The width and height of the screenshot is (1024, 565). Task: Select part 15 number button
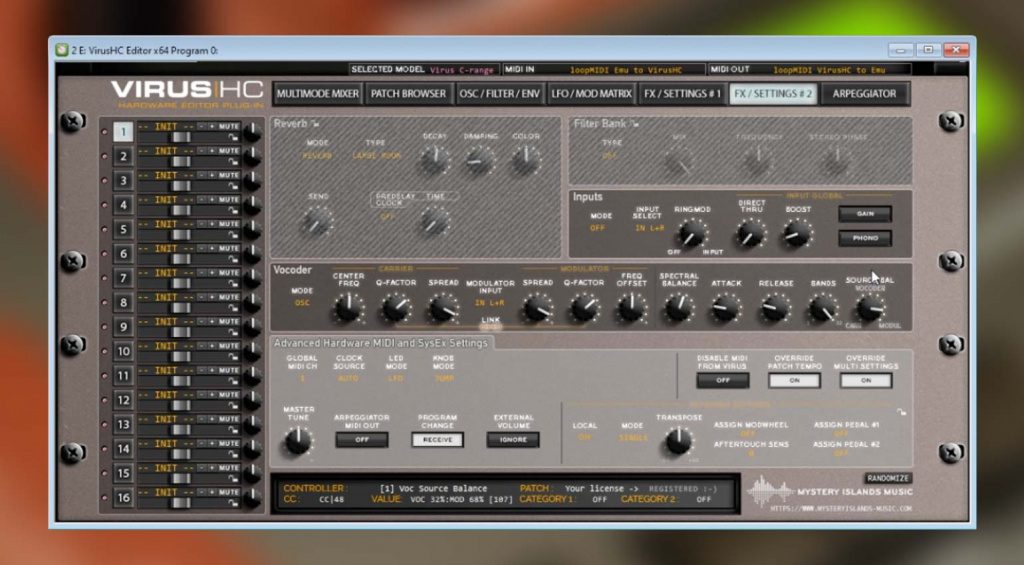123,473
